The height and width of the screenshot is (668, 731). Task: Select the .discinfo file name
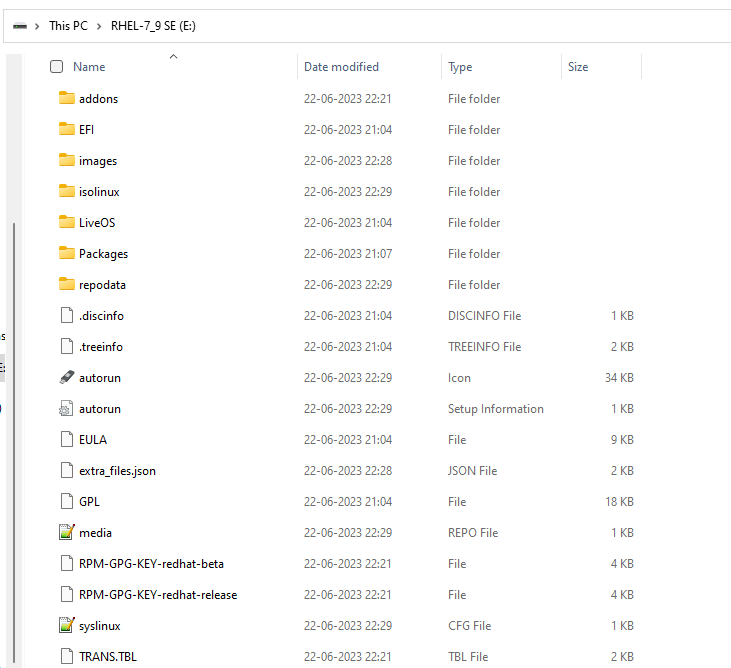tap(101, 316)
